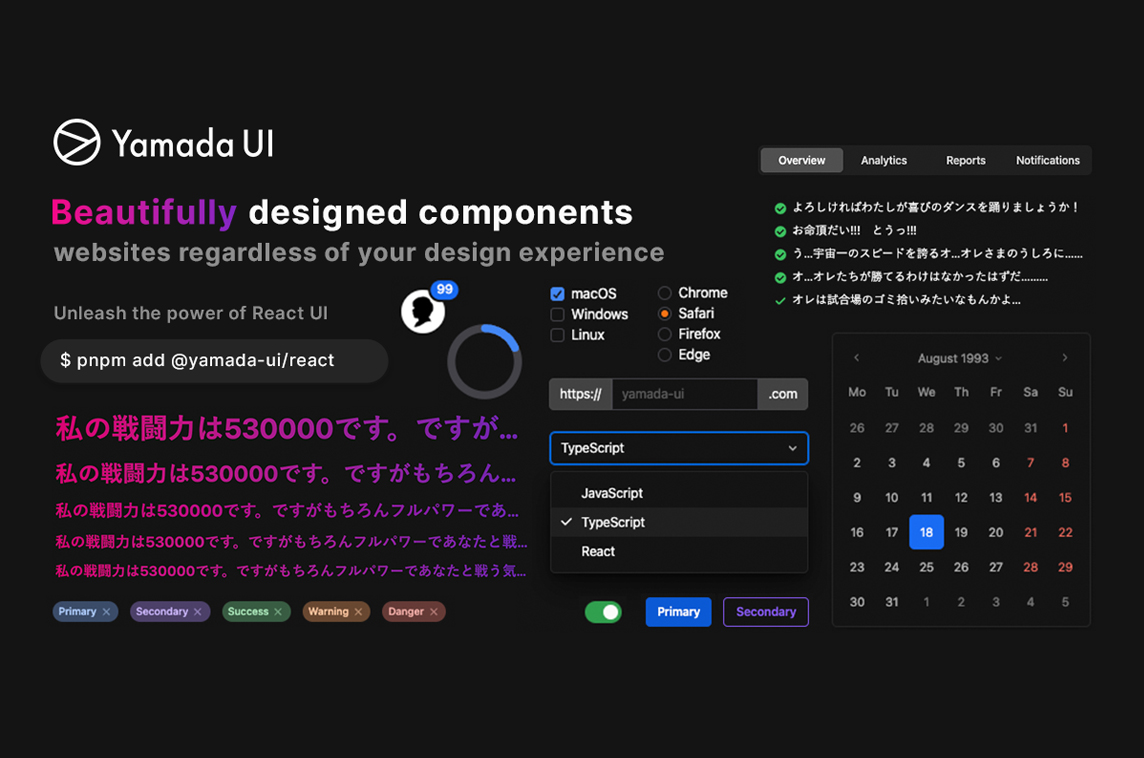This screenshot has width=1144, height=758.
Task: Click the Su weekday header
Action: point(1065,392)
